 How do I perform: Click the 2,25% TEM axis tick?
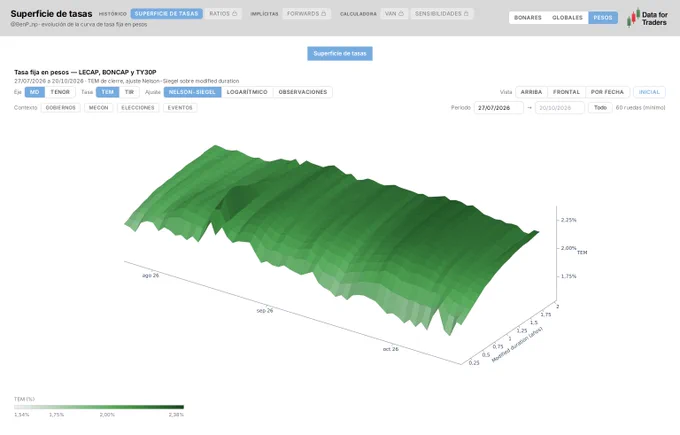click(569, 220)
